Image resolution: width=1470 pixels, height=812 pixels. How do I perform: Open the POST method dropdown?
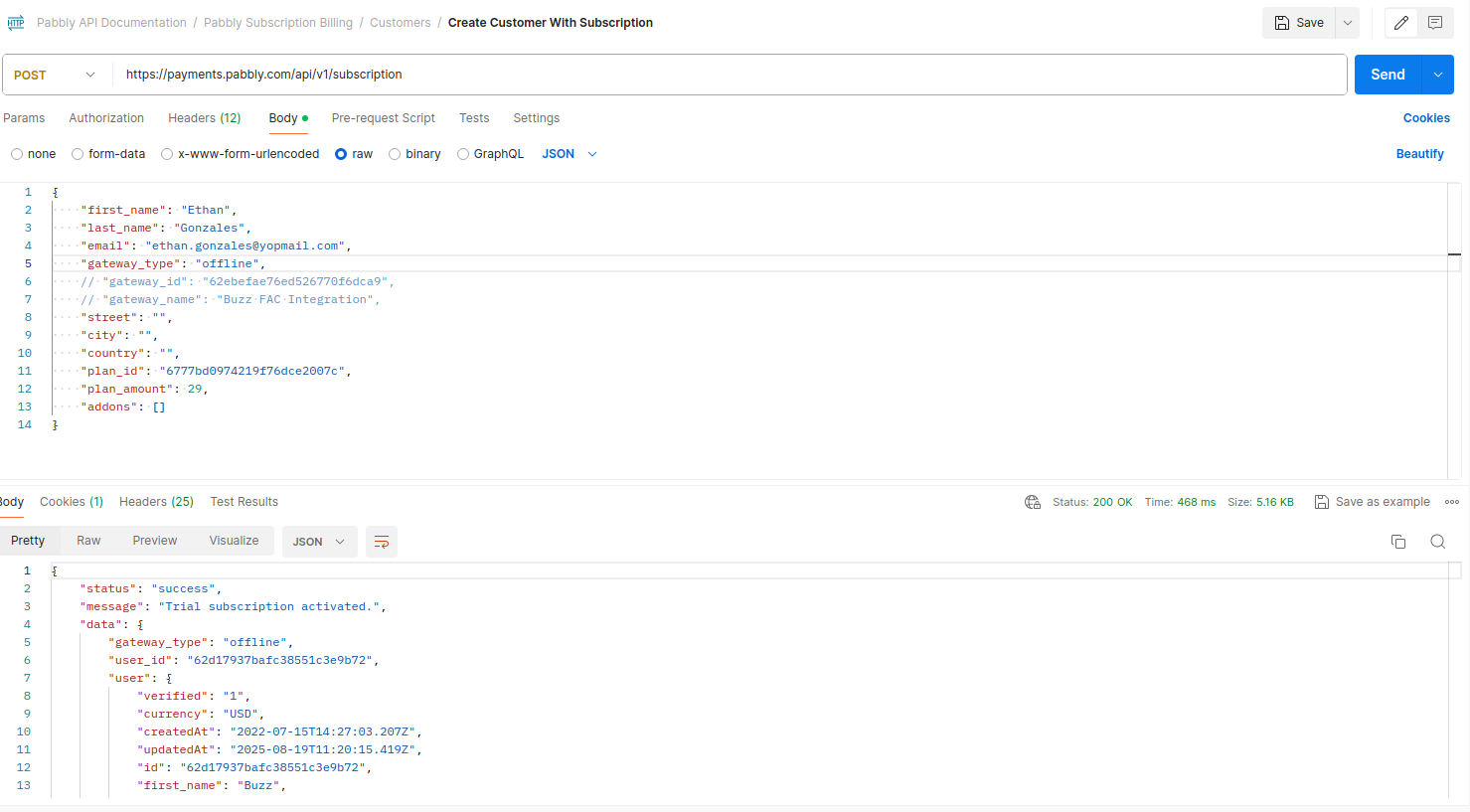(x=55, y=75)
